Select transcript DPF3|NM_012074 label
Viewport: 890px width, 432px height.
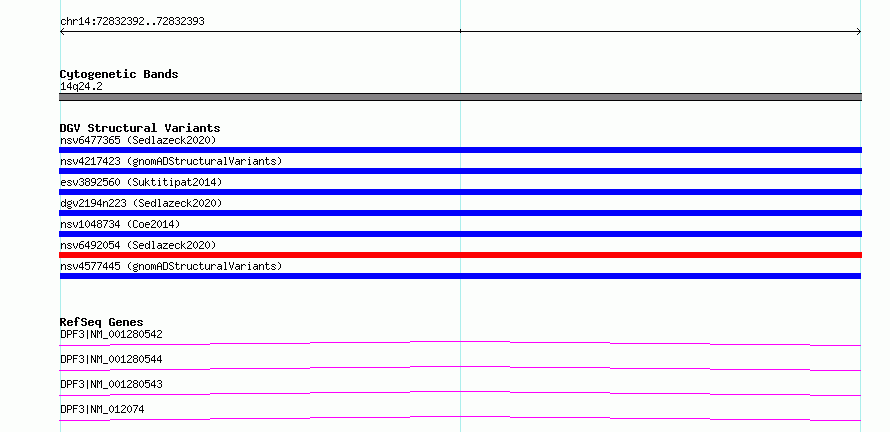102,409
